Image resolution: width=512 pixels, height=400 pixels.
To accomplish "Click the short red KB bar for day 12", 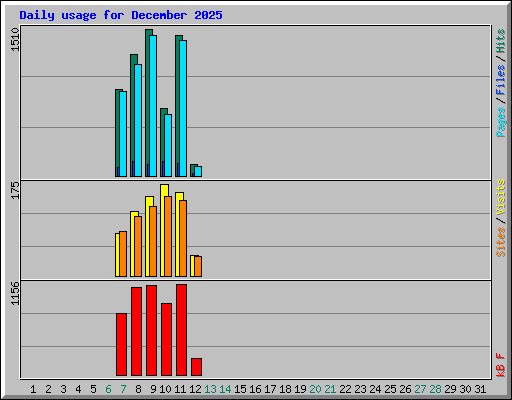I will (x=196, y=367).
